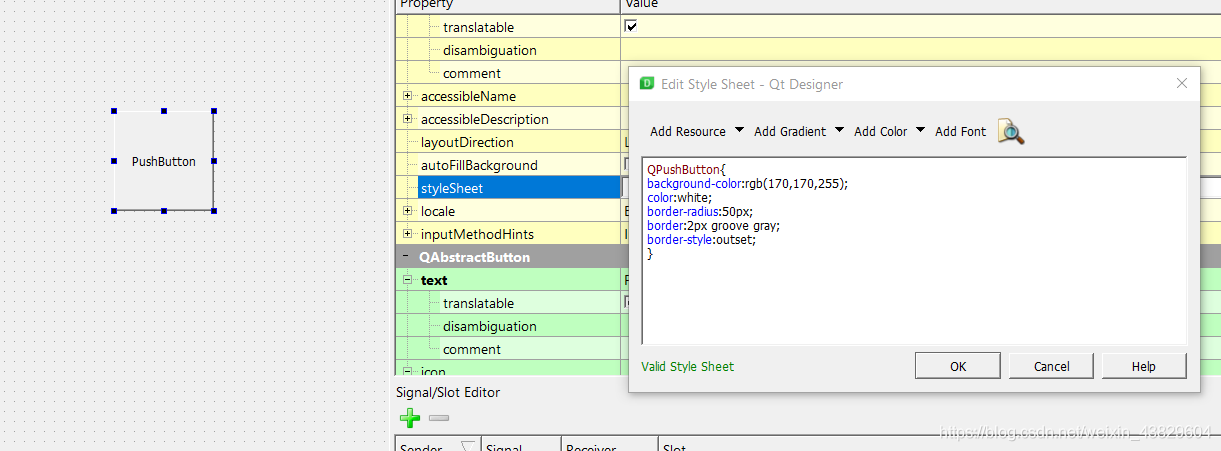Screen dimensions: 1221x451
Task: Click the Signal column header
Action: point(521,444)
